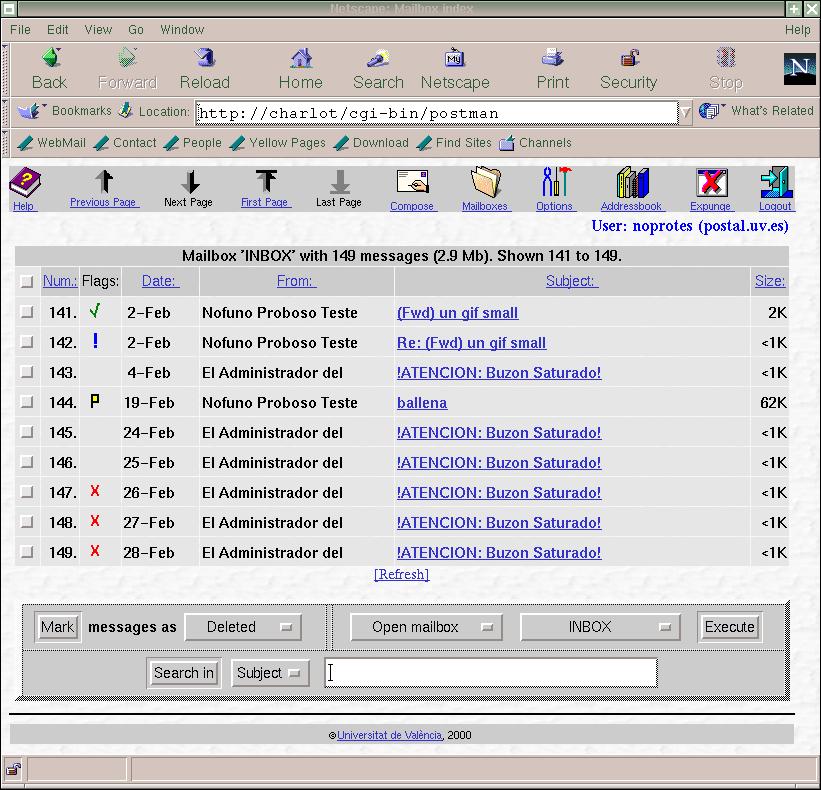The height and width of the screenshot is (790, 821).
Task: Open the View menu
Action: click(x=98, y=30)
